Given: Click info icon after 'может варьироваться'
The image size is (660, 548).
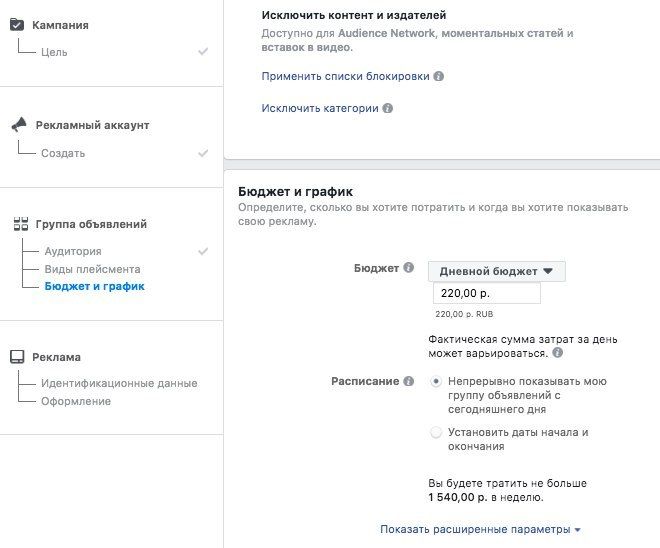Looking at the screenshot, I should click(558, 353).
